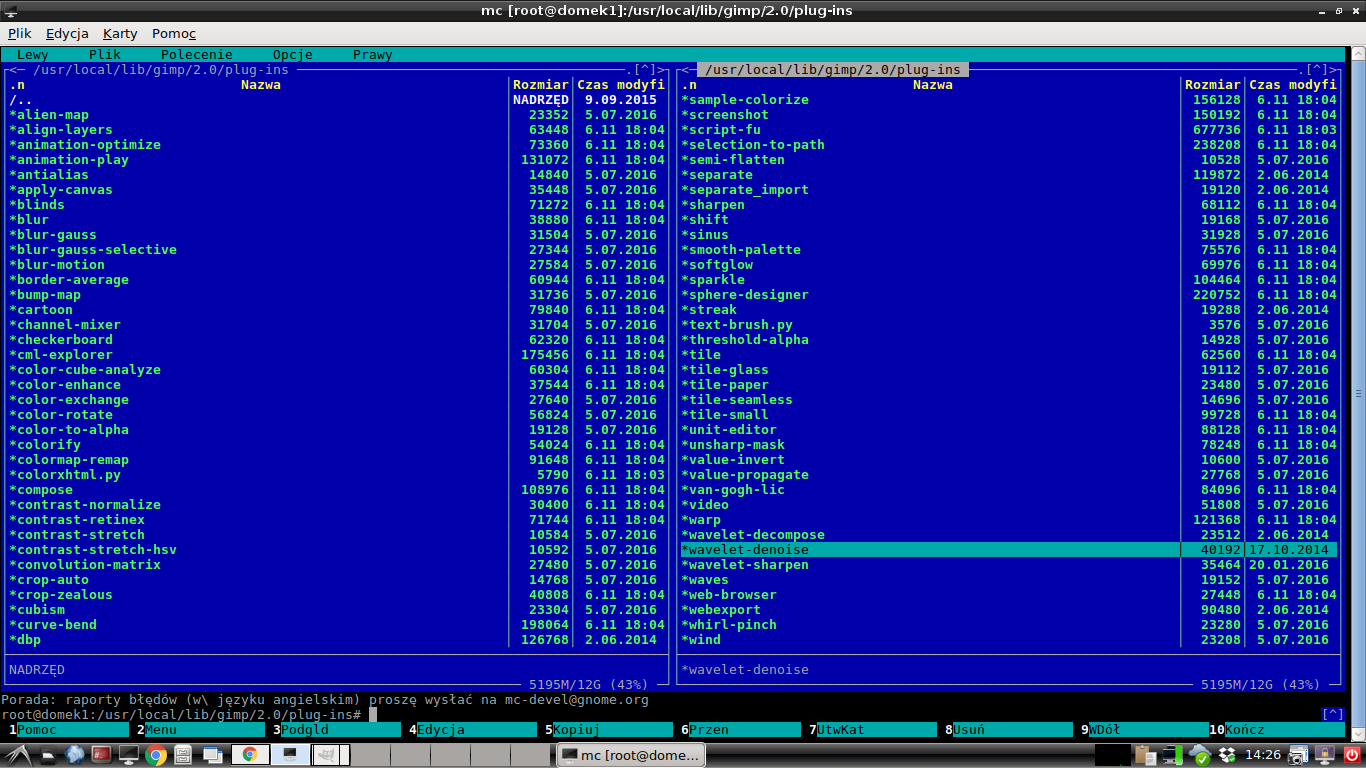Toggle sort order via left panel .n
Screen dimensions: 1366x768
(x=17, y=85)
